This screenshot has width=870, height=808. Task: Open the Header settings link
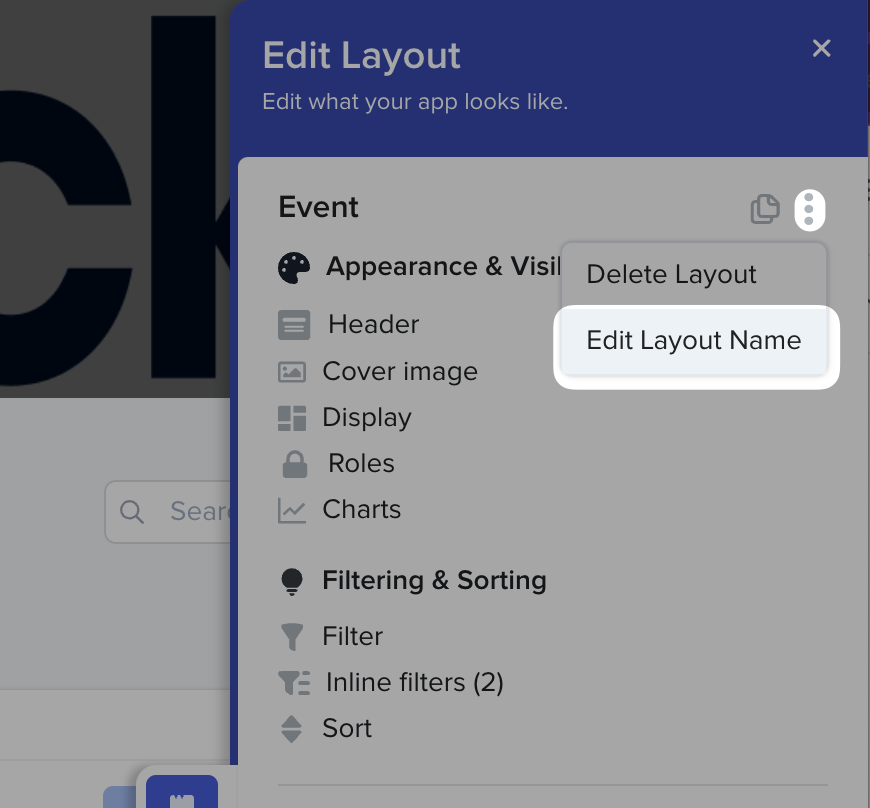(373, 324)
